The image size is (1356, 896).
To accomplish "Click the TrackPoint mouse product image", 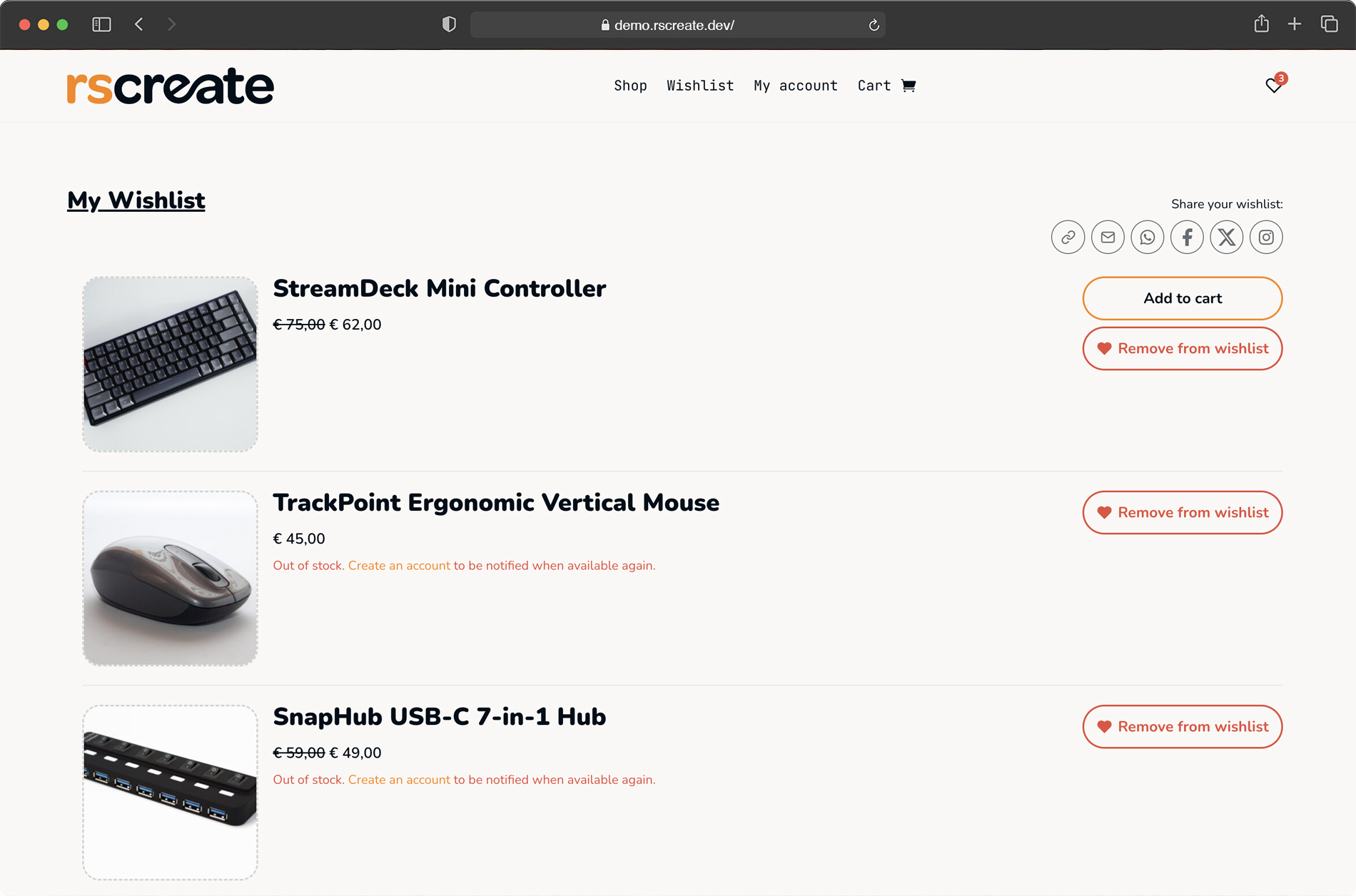I will tap(170, 578).
